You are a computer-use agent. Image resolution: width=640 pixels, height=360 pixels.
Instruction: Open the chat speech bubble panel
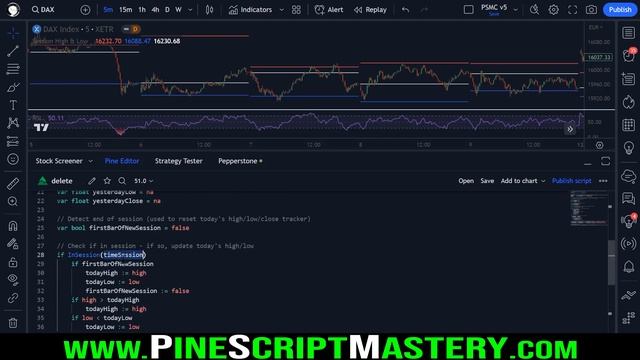pos(629,198)
